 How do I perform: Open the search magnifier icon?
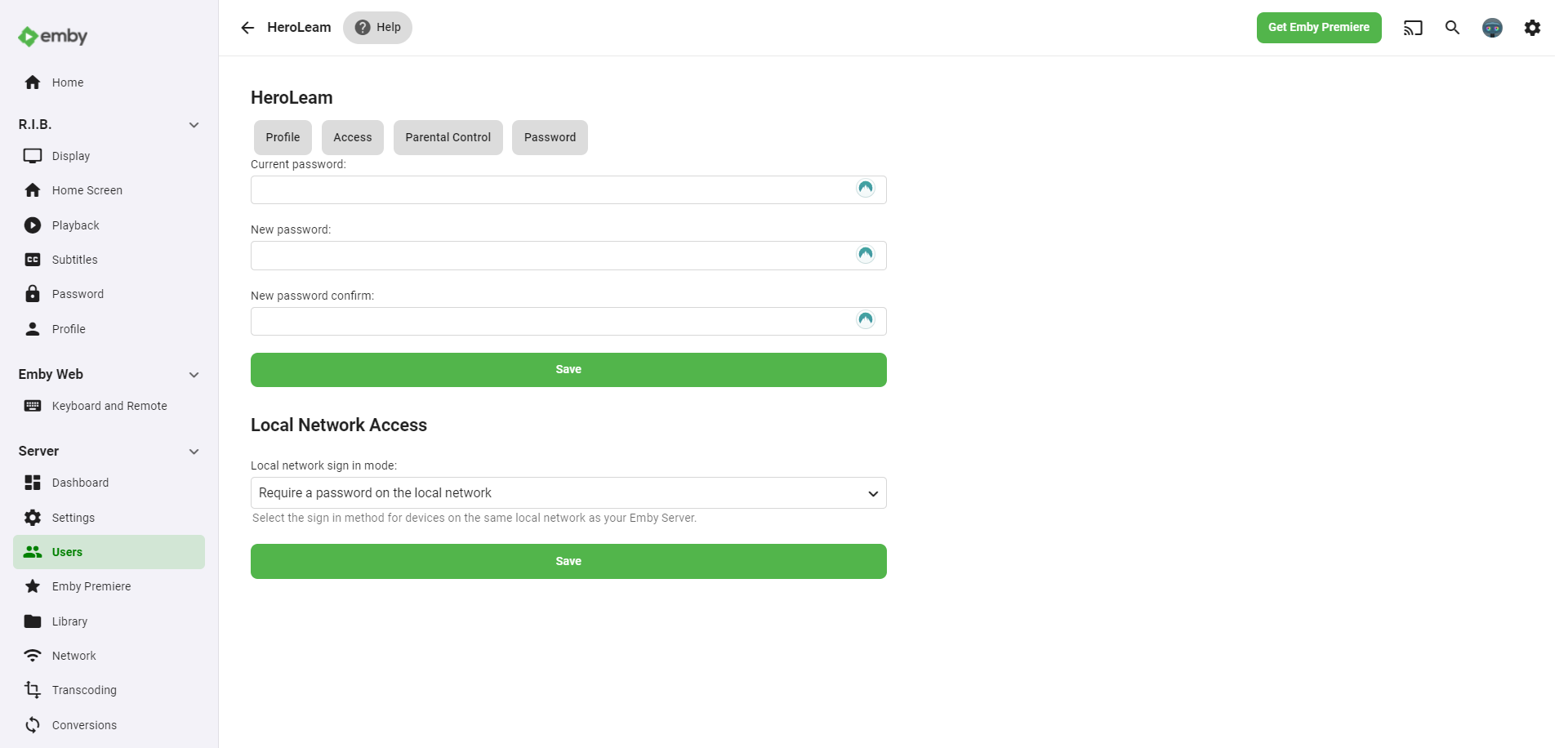coord(1452,28)
